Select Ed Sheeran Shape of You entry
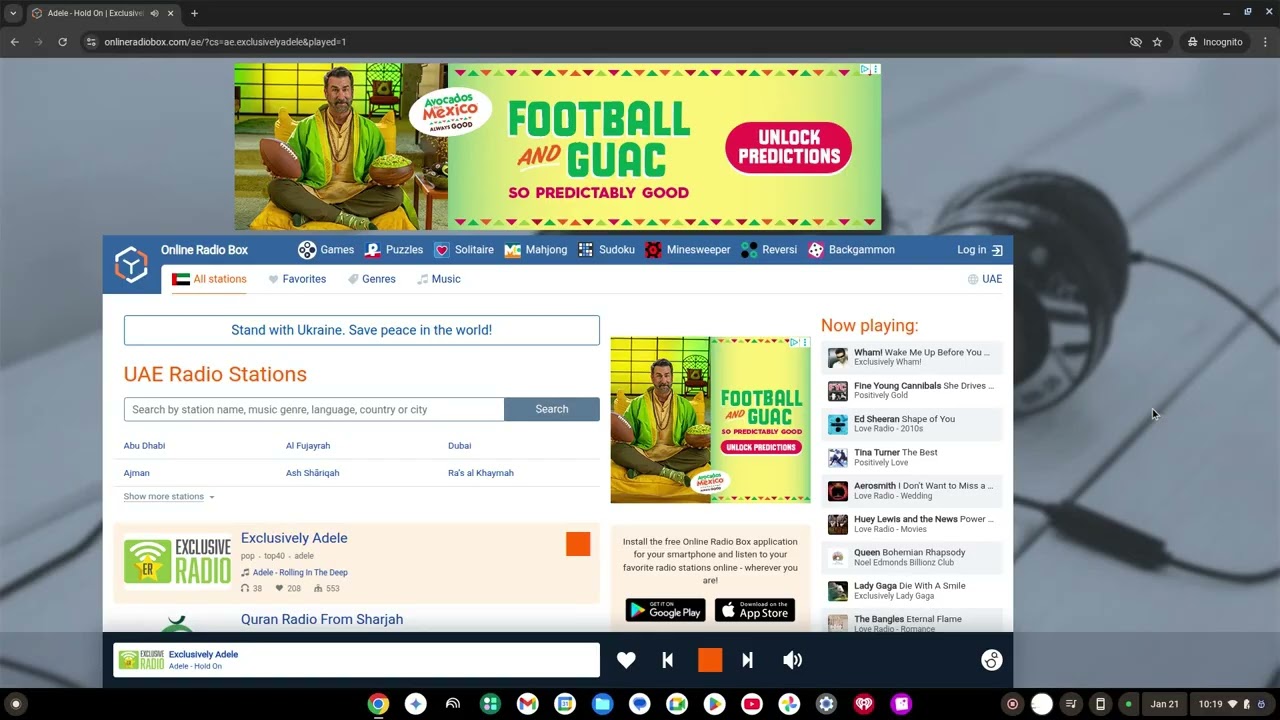The height and width of the screenshot is (720, 1280). pyautogui.click(x=911, y=424)
